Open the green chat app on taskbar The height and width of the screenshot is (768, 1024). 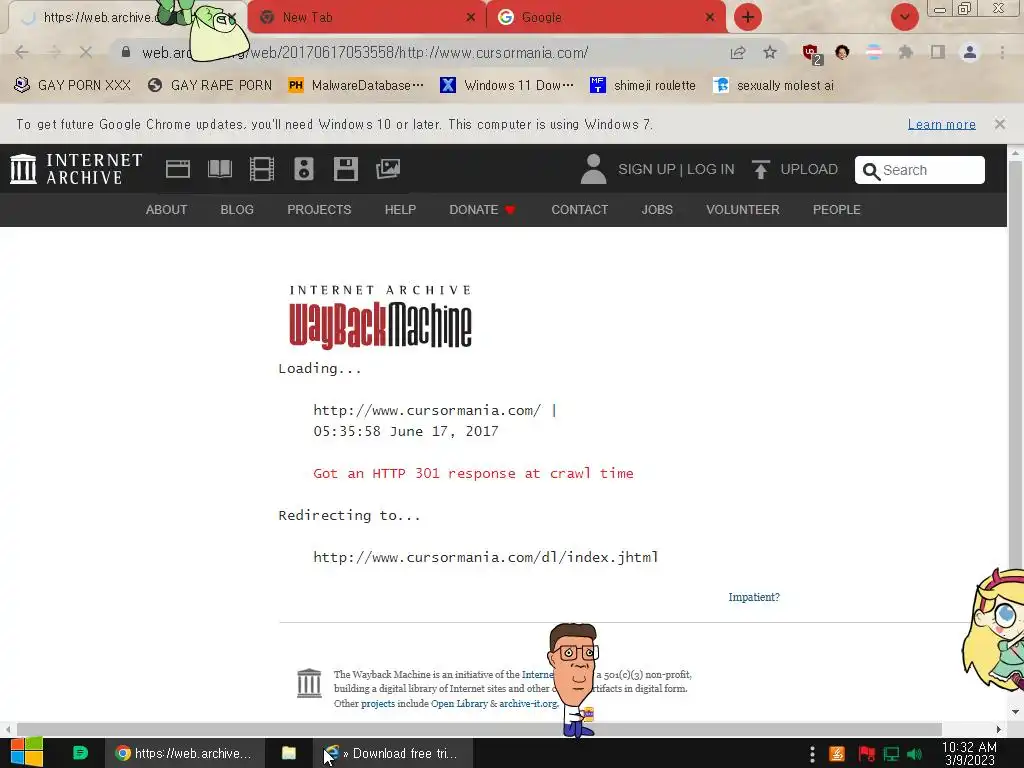pos(80,753)
